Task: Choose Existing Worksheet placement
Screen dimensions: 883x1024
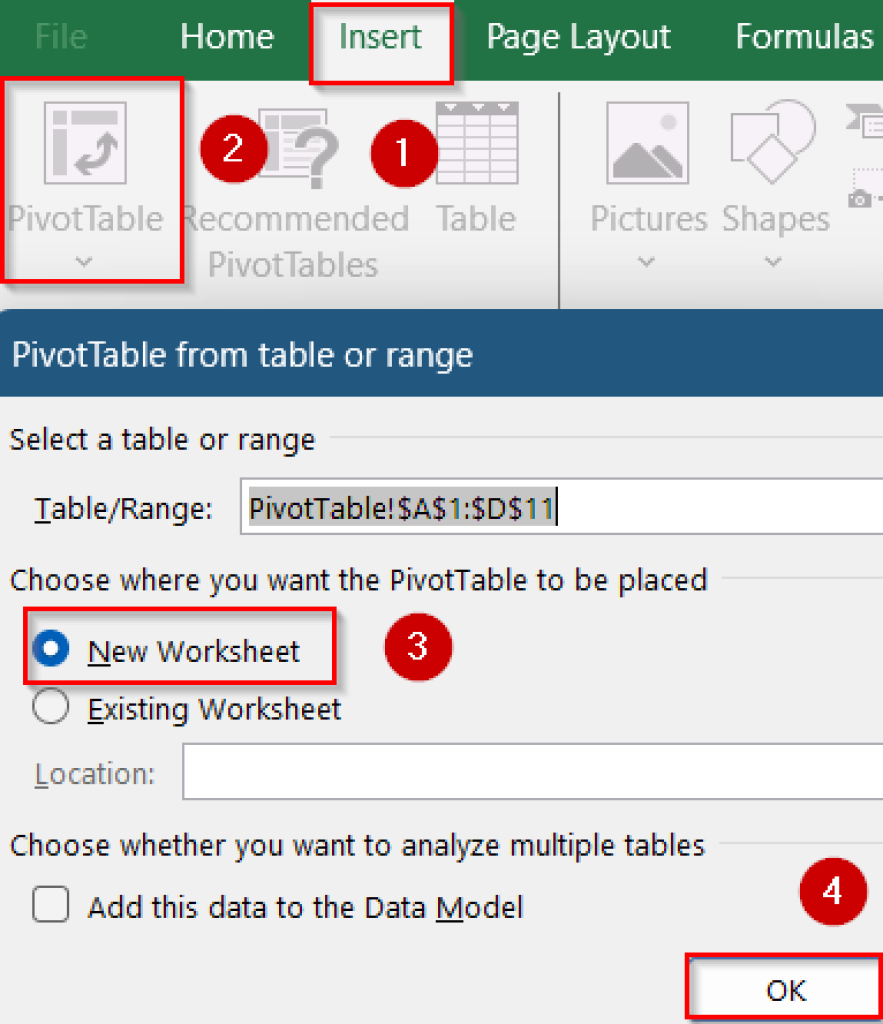Action: click(51, 707)
